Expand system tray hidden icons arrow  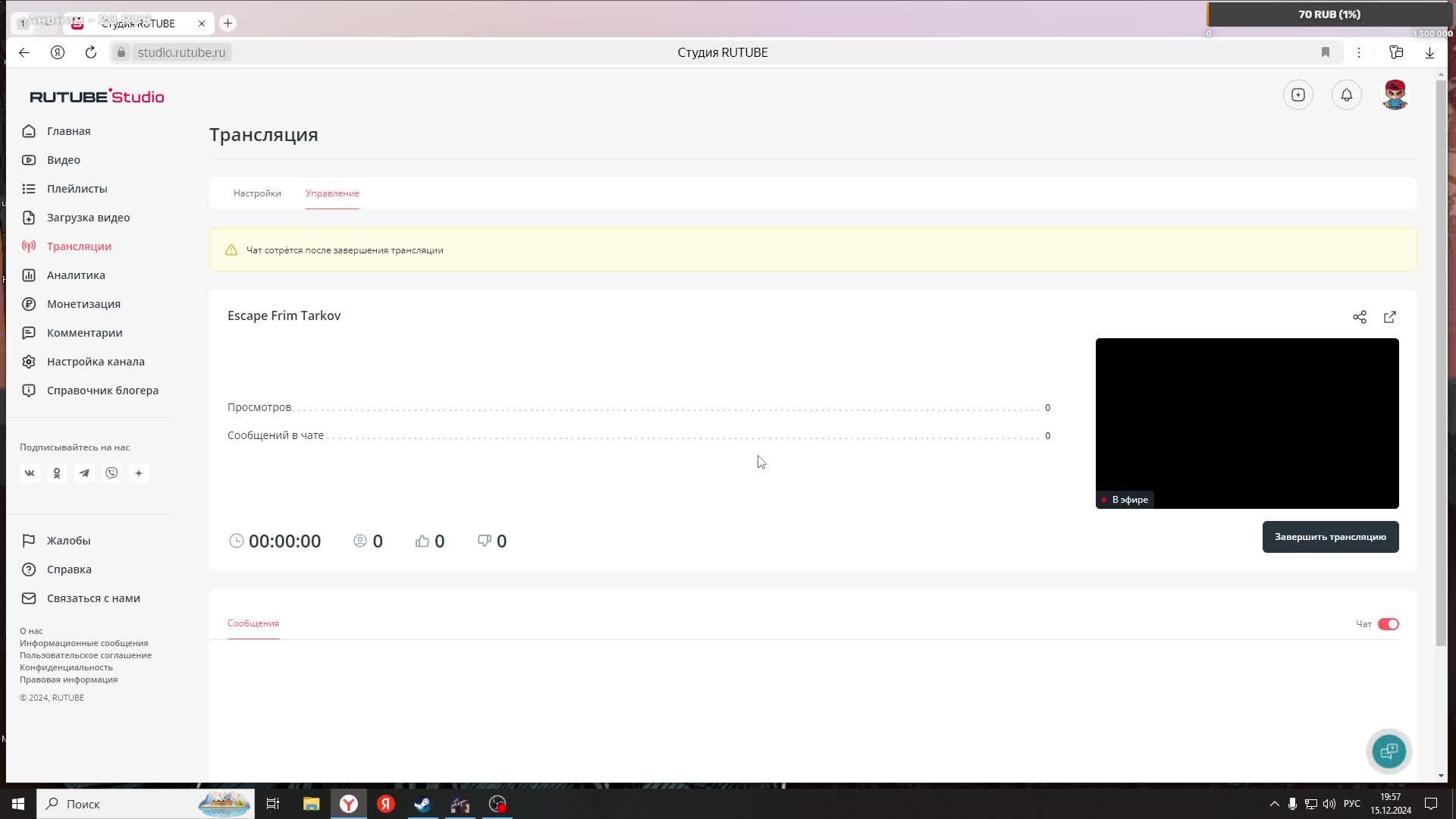(x=1274, y=804)
